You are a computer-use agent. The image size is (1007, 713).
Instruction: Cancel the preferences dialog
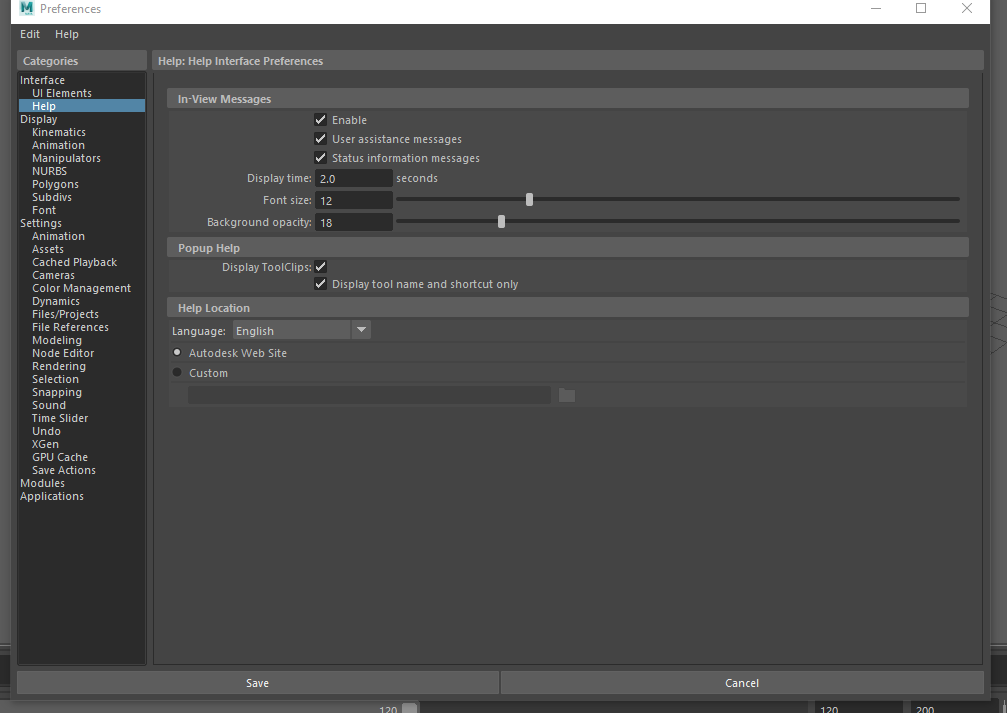pos(742,683)
